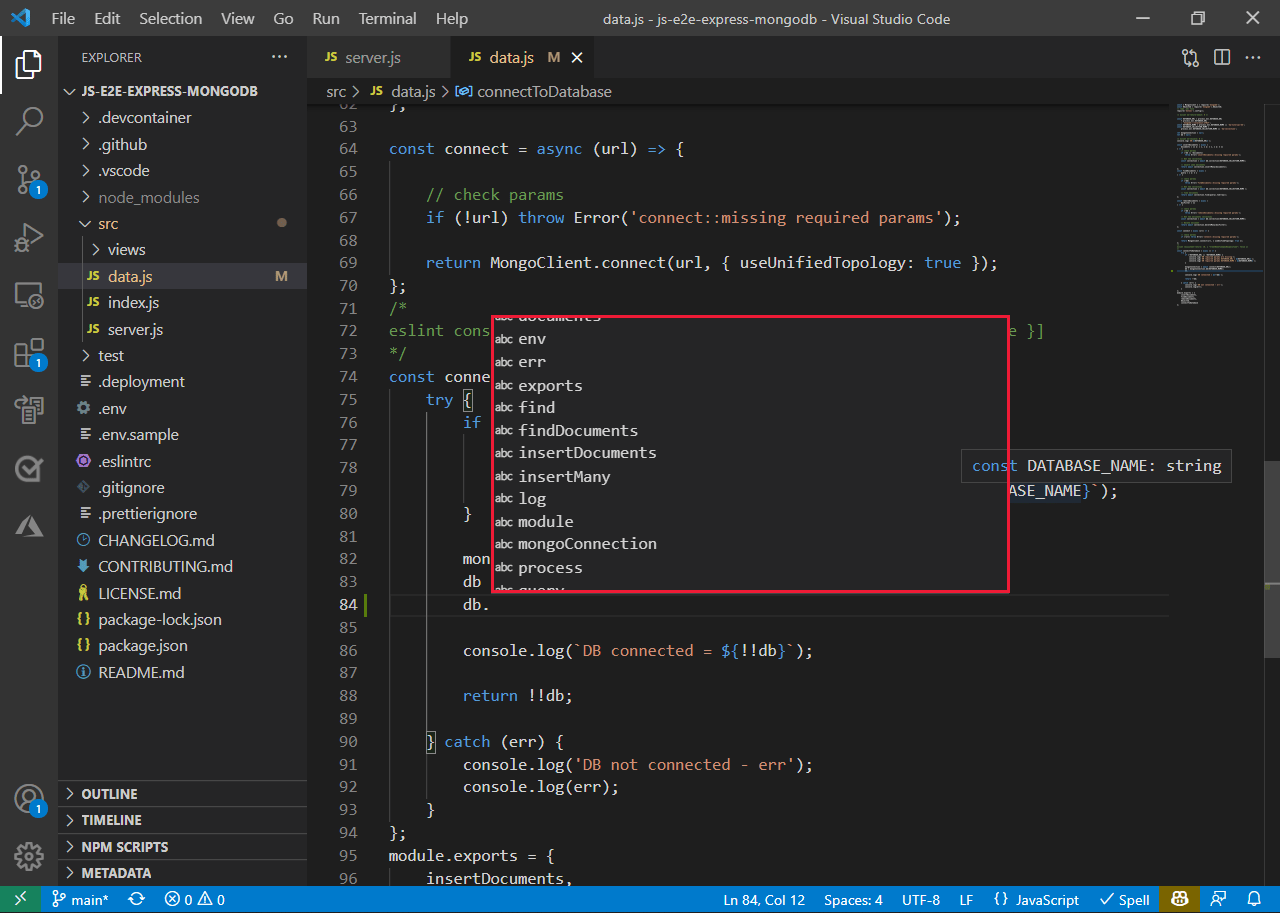Viewport: 1280px width, 913px height.
Task: Click the green remote window indicator
Action: click(x=20, y=899)
